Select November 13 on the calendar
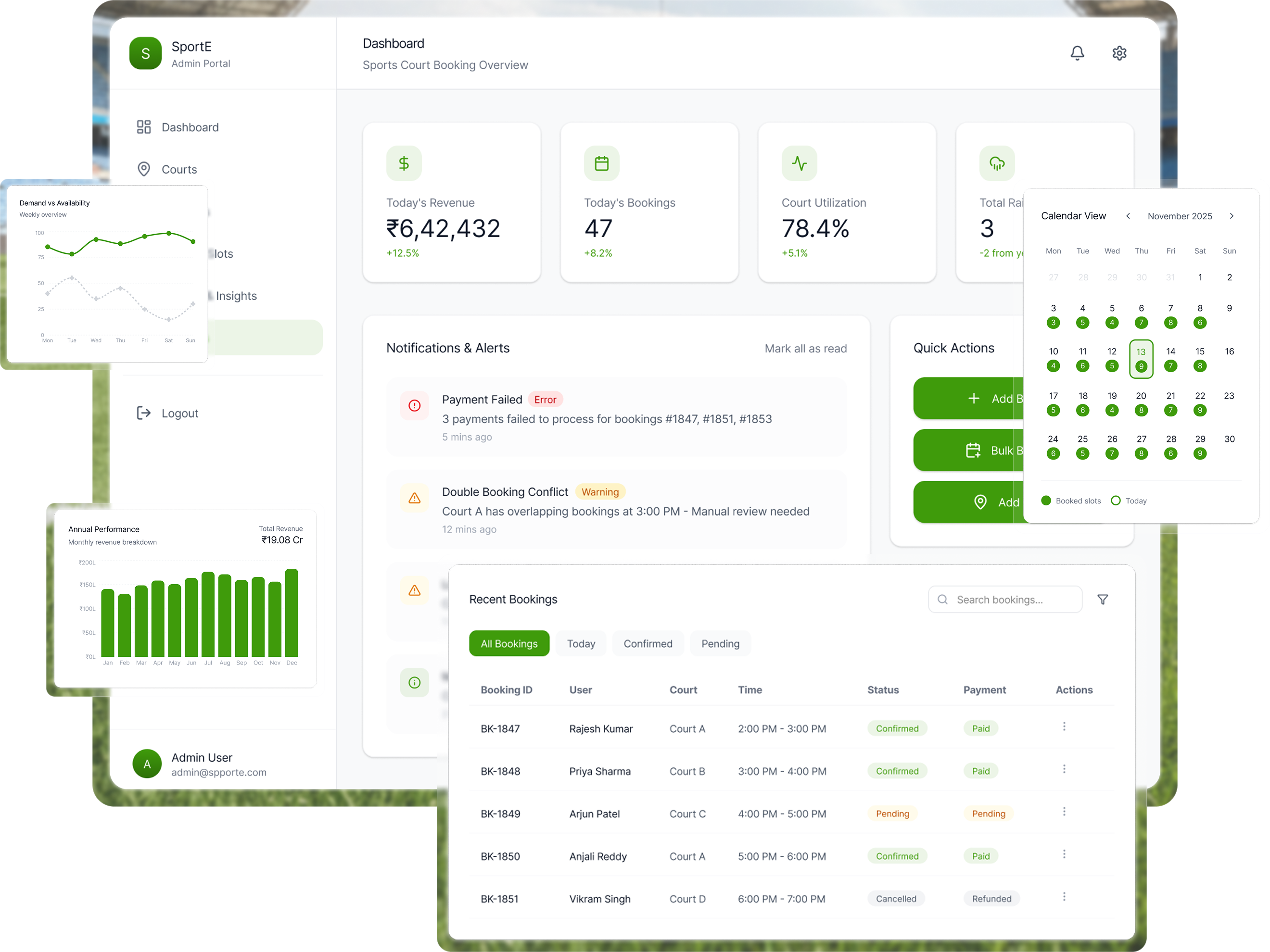This screenshot has height=952, width=1270. 1142,358
